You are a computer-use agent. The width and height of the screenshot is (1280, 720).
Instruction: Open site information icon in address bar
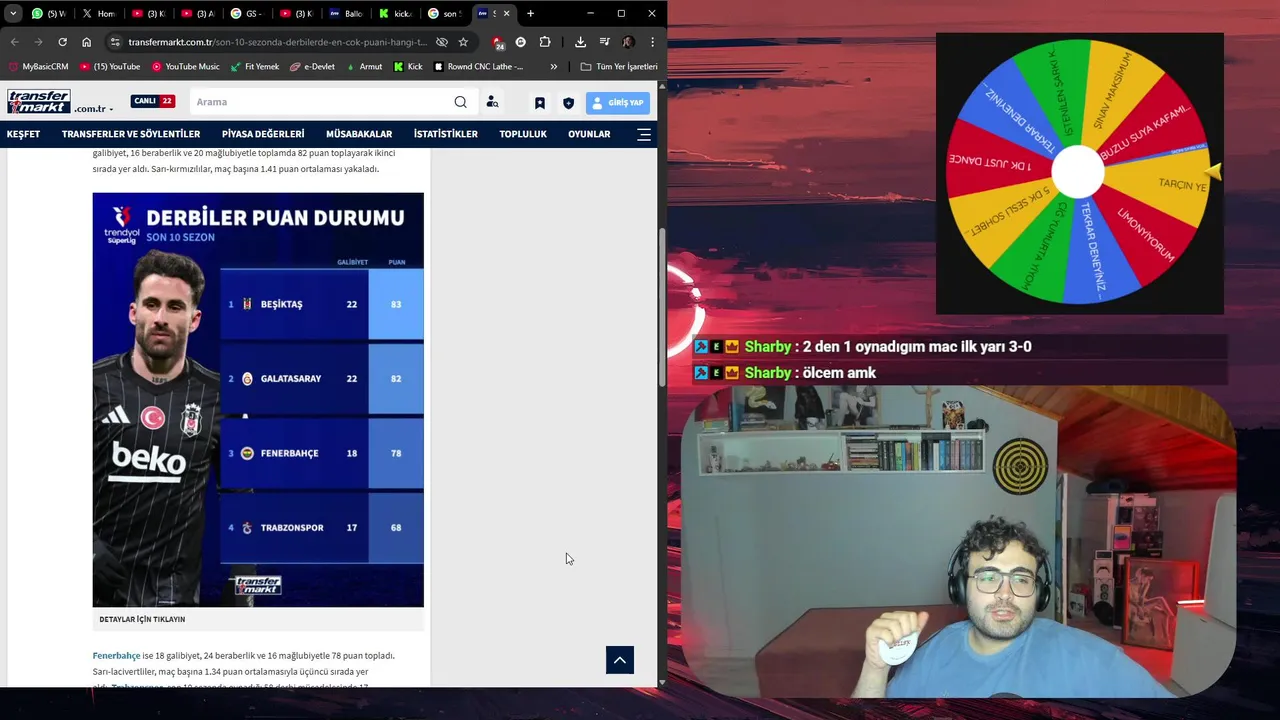[x=115, y=42]
